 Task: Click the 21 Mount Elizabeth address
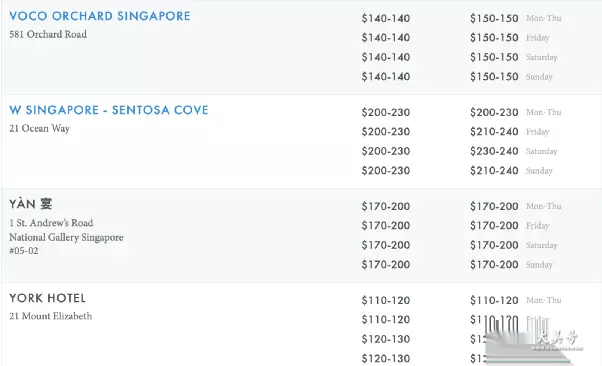51,316
